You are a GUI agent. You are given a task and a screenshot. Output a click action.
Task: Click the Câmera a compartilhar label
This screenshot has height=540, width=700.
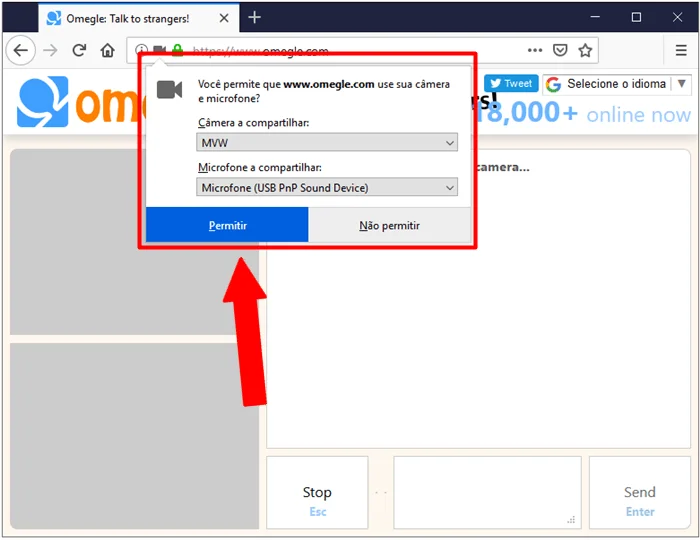tap(254, 123)
